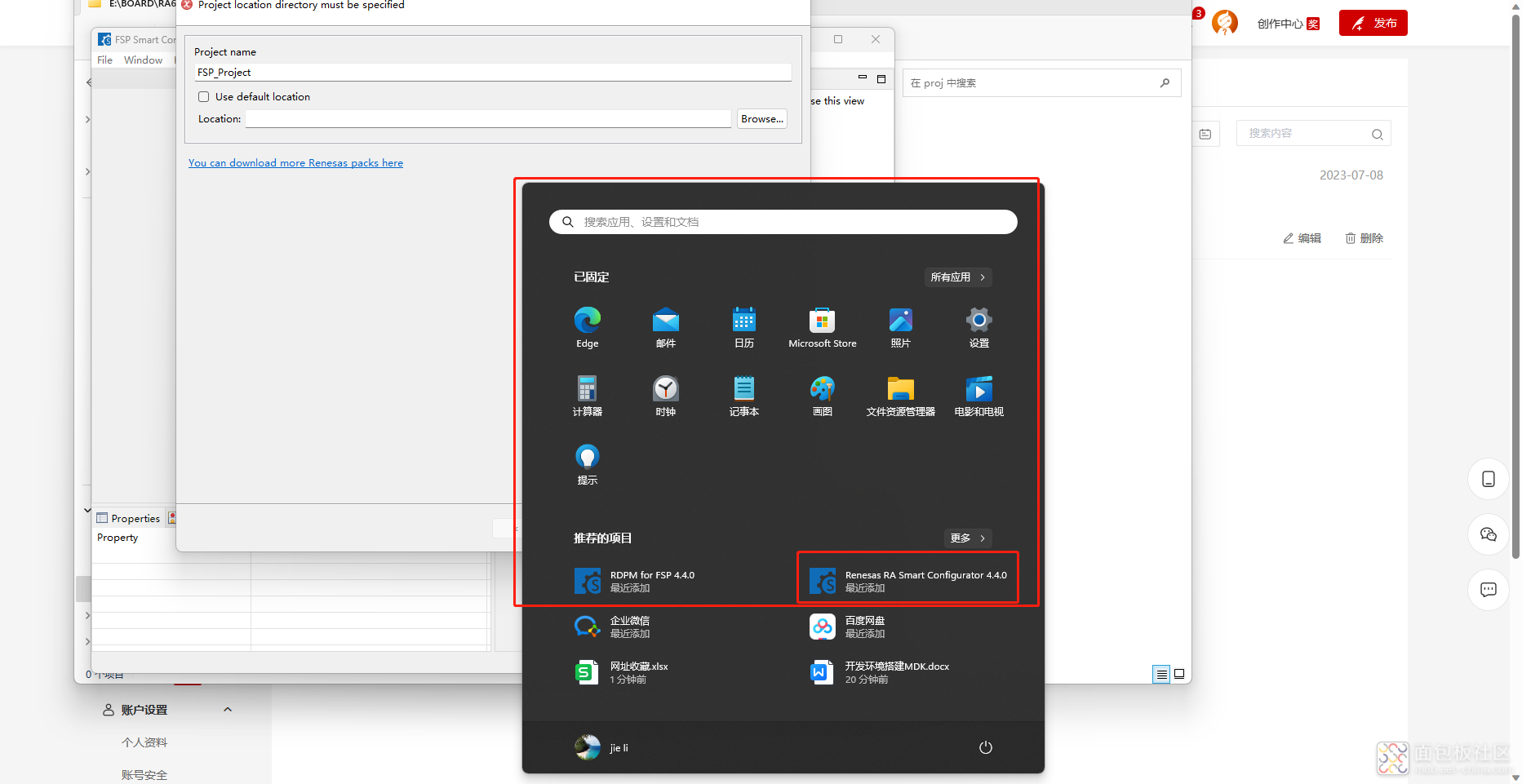The width and height of the screenshot is (1522, 784).
Task: Open the Mail (邮件) app
Action: [666, 327]
